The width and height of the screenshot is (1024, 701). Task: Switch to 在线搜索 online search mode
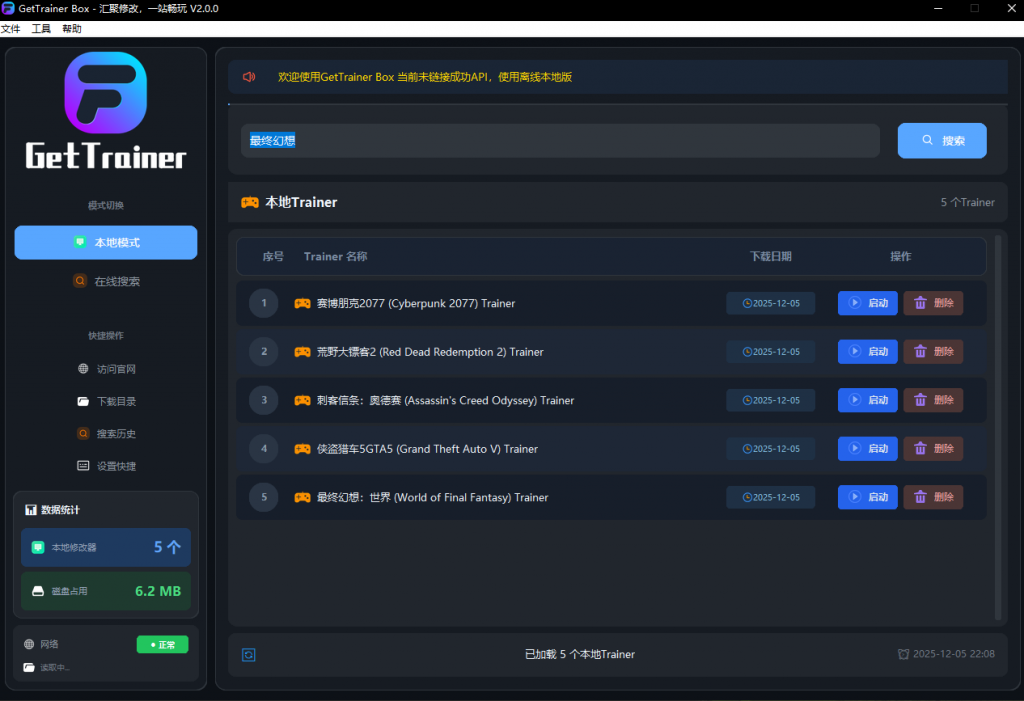(x=105, y=281)
